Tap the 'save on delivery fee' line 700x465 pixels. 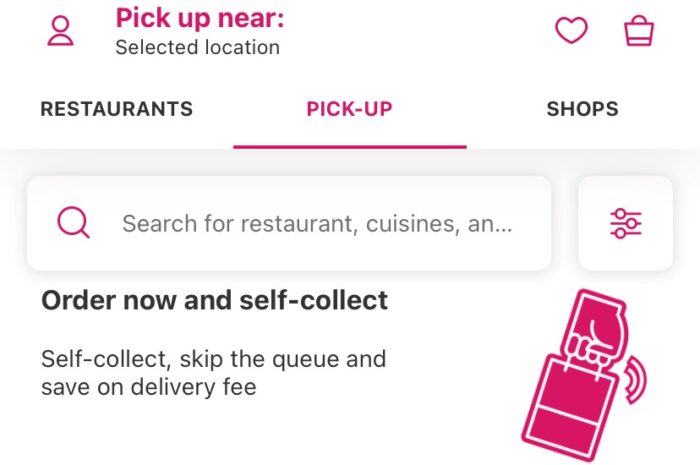pyautogui.click(x=149, y=387)
